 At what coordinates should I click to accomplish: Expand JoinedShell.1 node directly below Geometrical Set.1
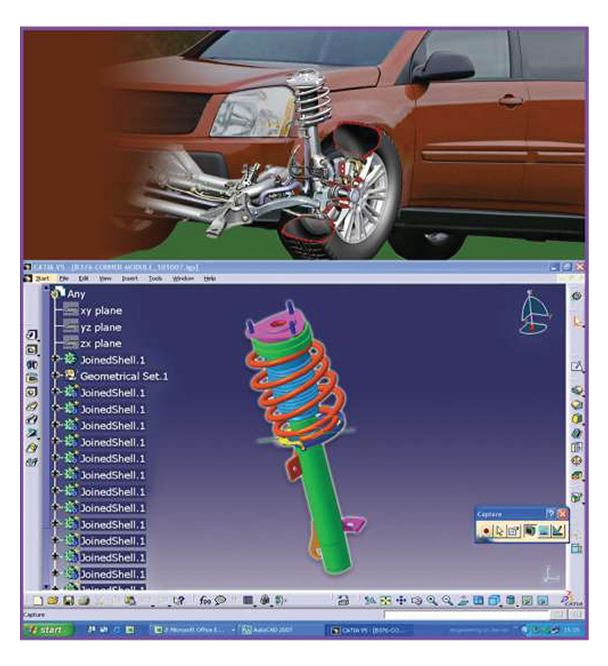55,391
